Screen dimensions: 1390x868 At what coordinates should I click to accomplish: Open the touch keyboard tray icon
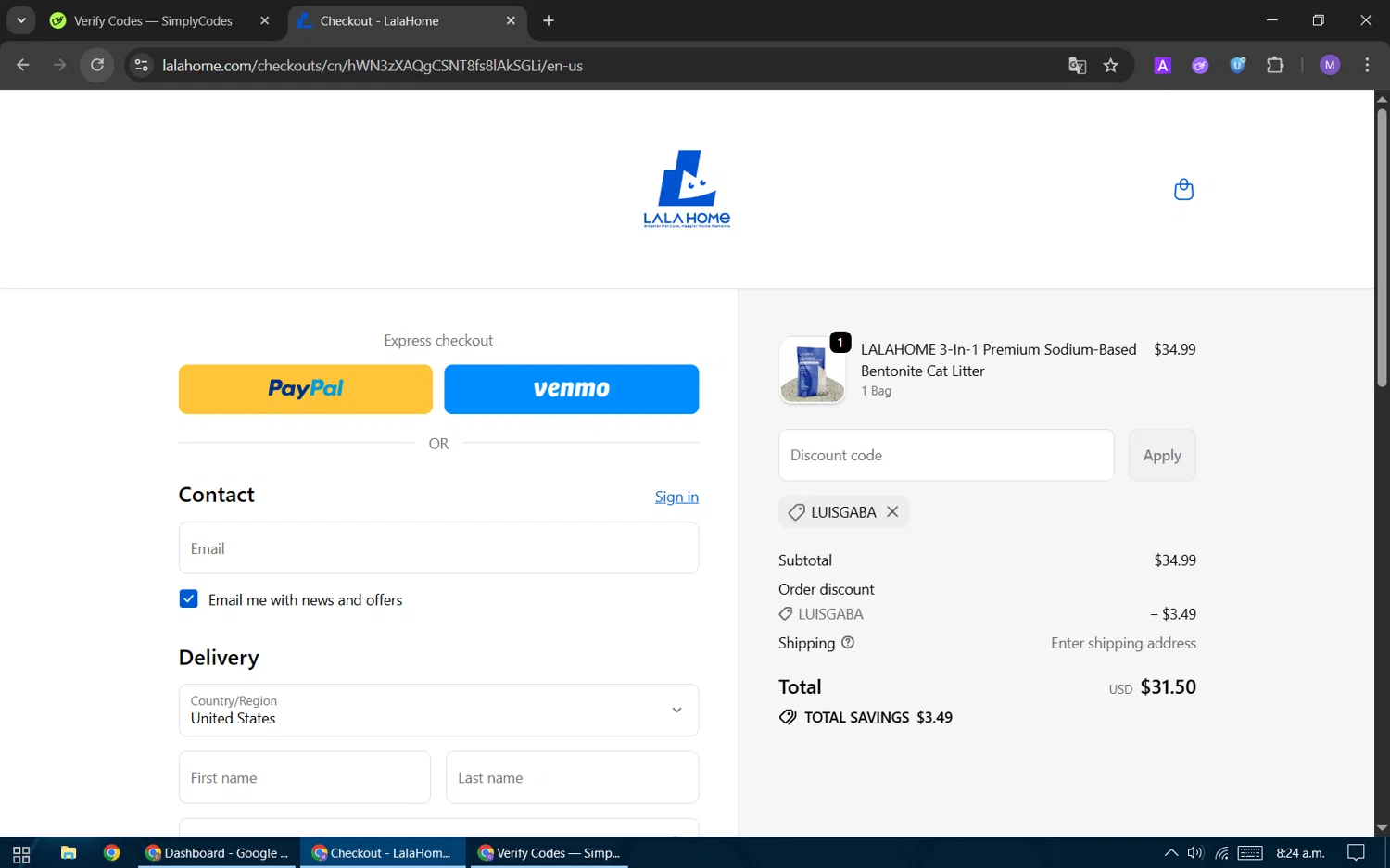pos(1250,853)
